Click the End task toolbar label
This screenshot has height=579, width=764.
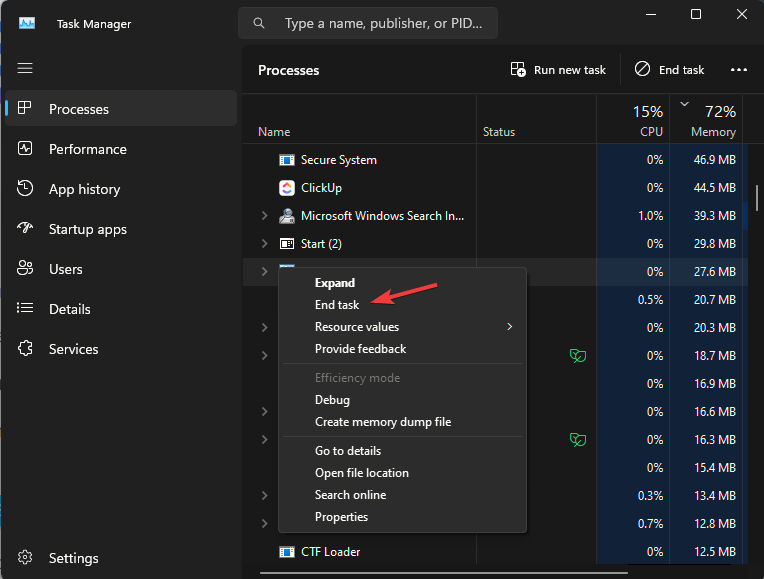pyautogui.click(x=681, y=70)
